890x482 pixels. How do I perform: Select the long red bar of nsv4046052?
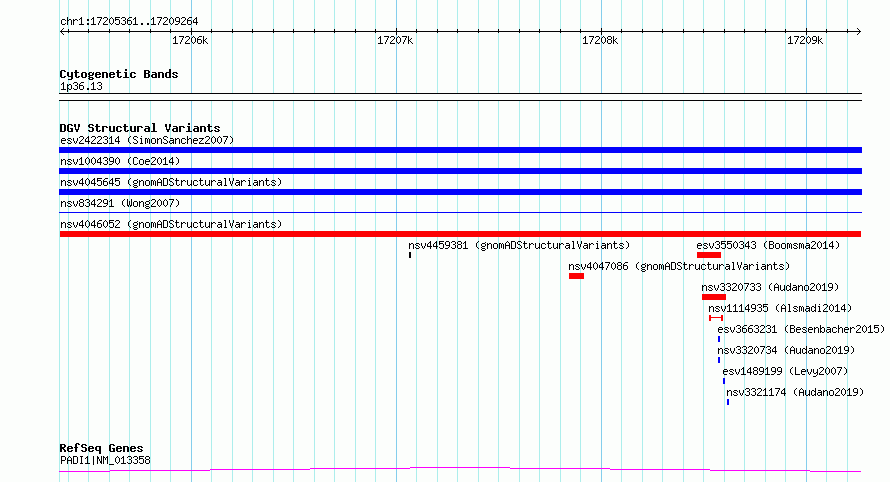click(460, 234)
